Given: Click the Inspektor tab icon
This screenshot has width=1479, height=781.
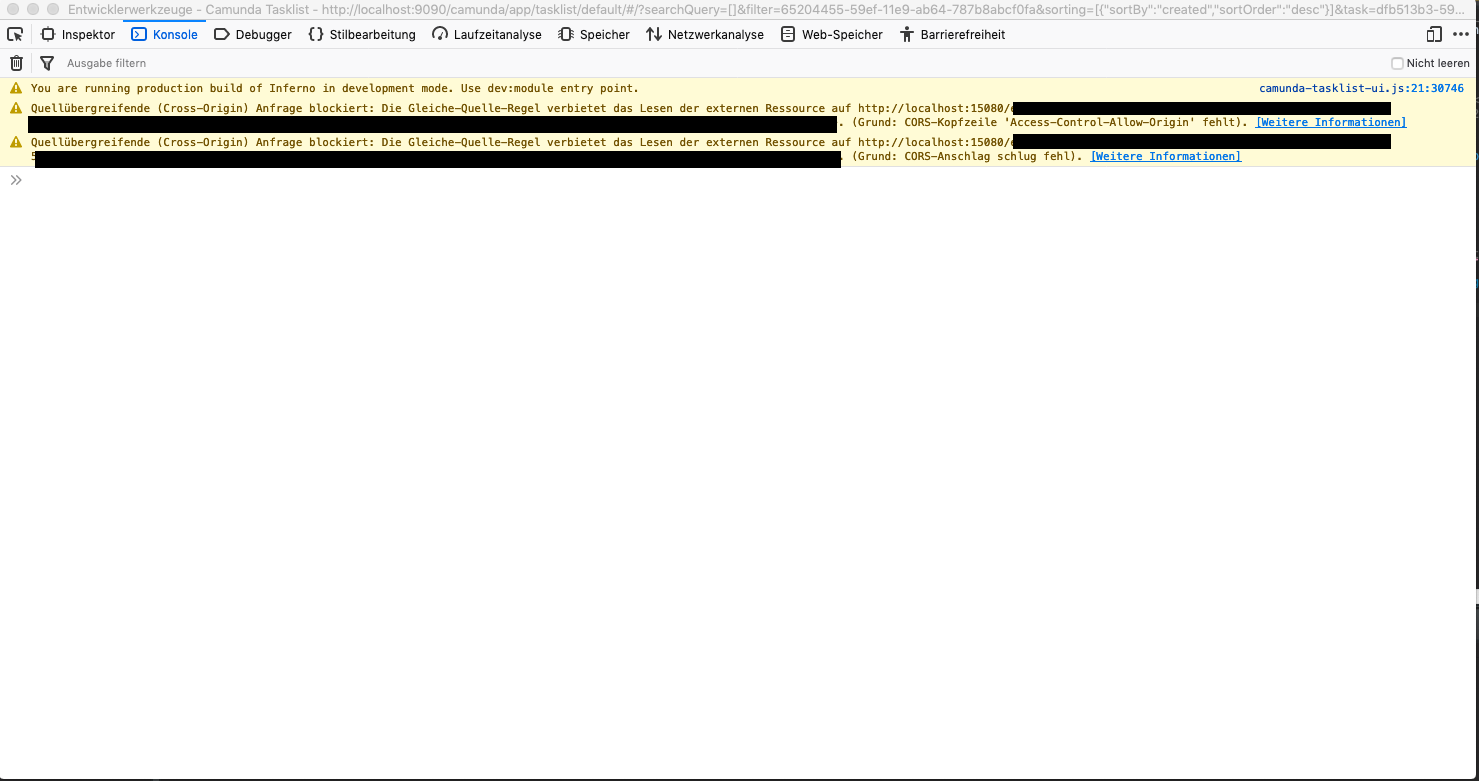Looking at the screenshot, I should (47, 34).
